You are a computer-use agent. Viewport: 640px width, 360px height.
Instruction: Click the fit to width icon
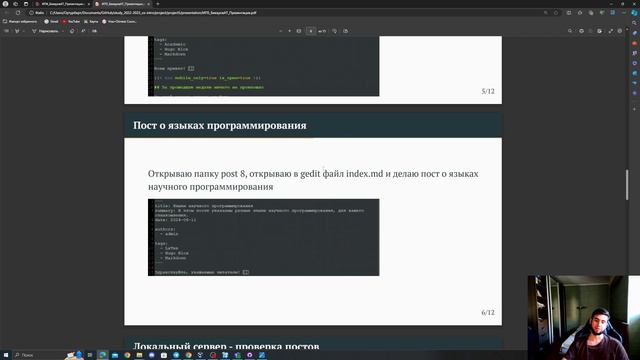pyautogui.click(x=299, y=31)
